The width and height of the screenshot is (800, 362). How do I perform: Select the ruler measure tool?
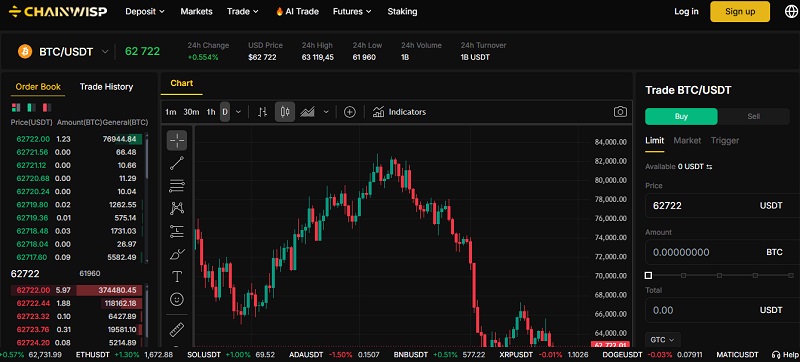(177, 330)
